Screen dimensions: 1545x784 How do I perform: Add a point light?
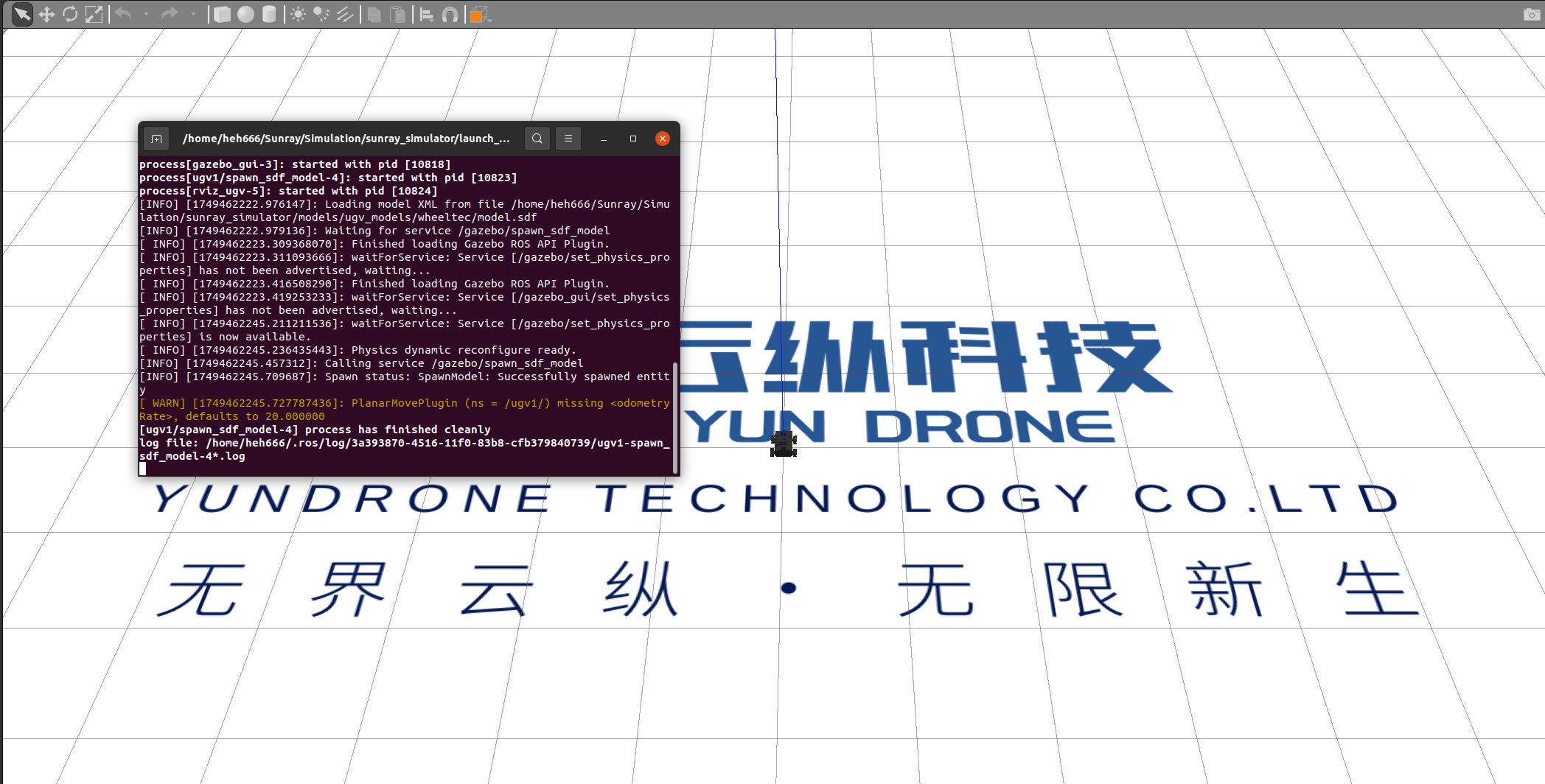tap(298, 14)
